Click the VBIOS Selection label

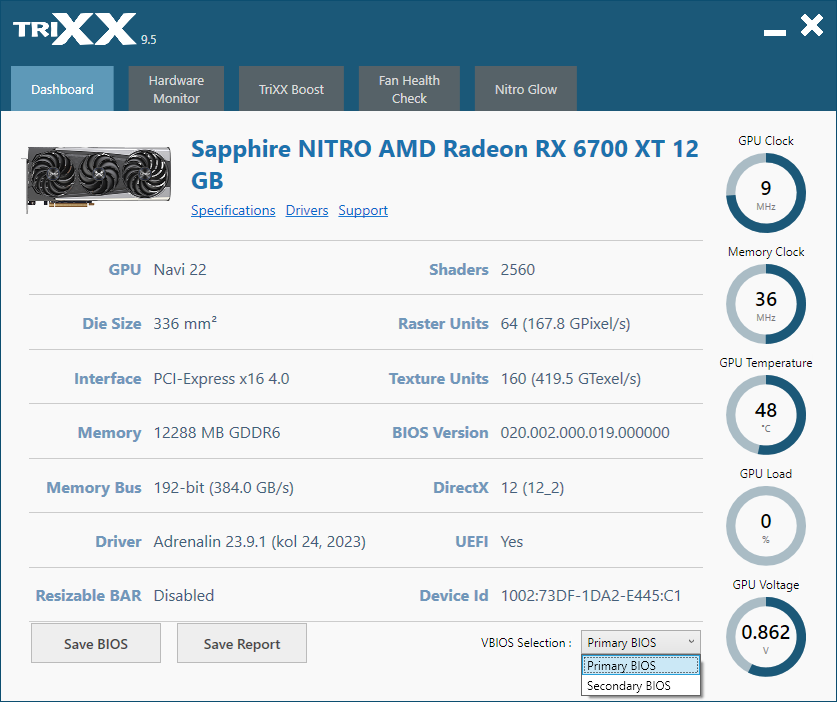coord(526,643)
